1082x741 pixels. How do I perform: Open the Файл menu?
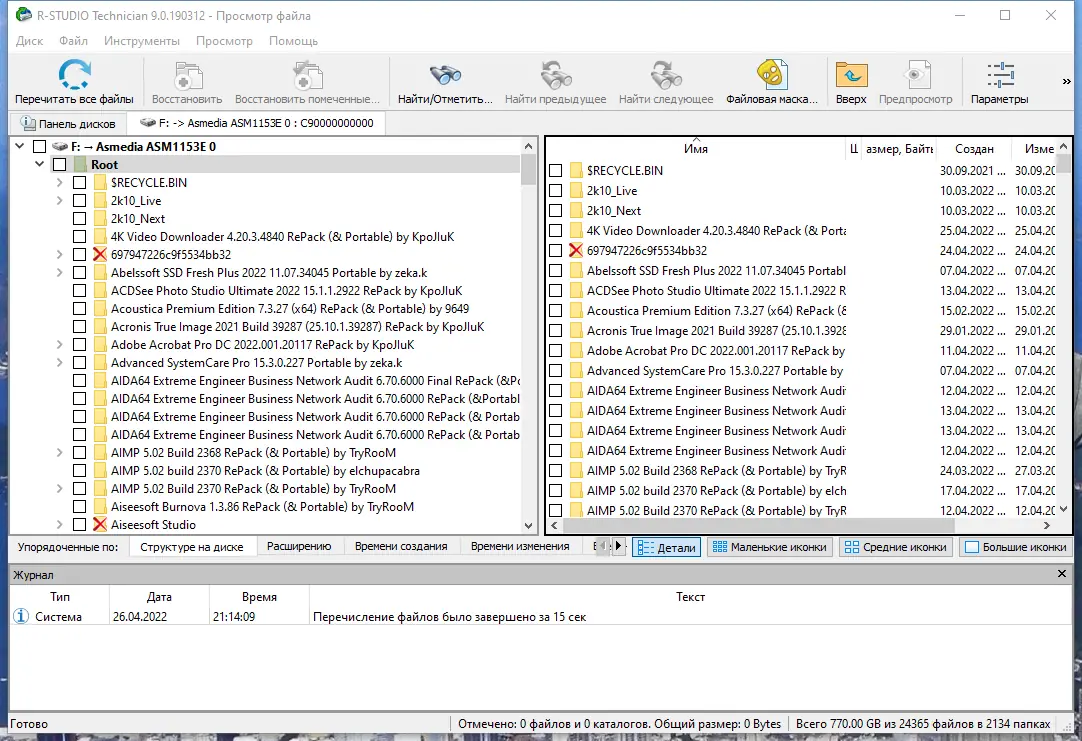point(73,41)
